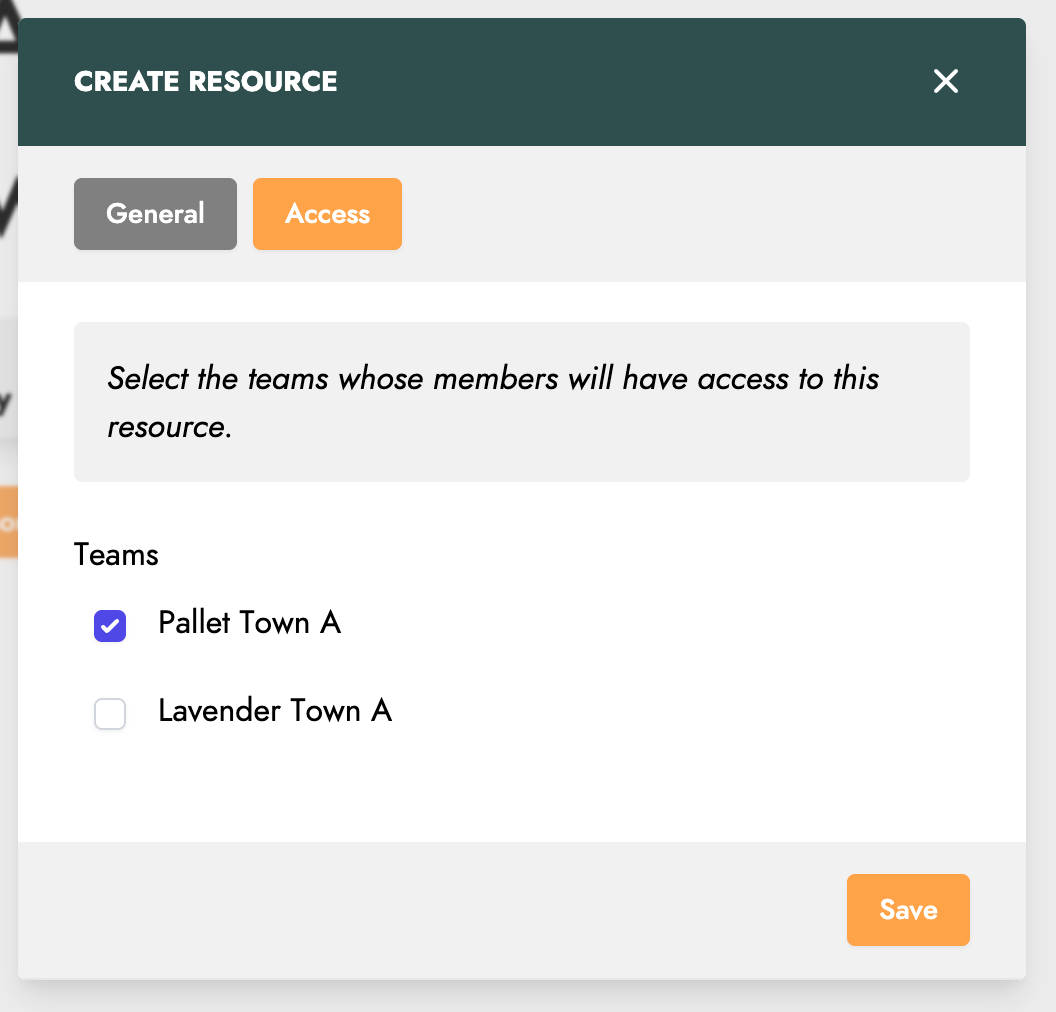
Task: Click the Pallet Town A team label
Action: pos(249,623)
